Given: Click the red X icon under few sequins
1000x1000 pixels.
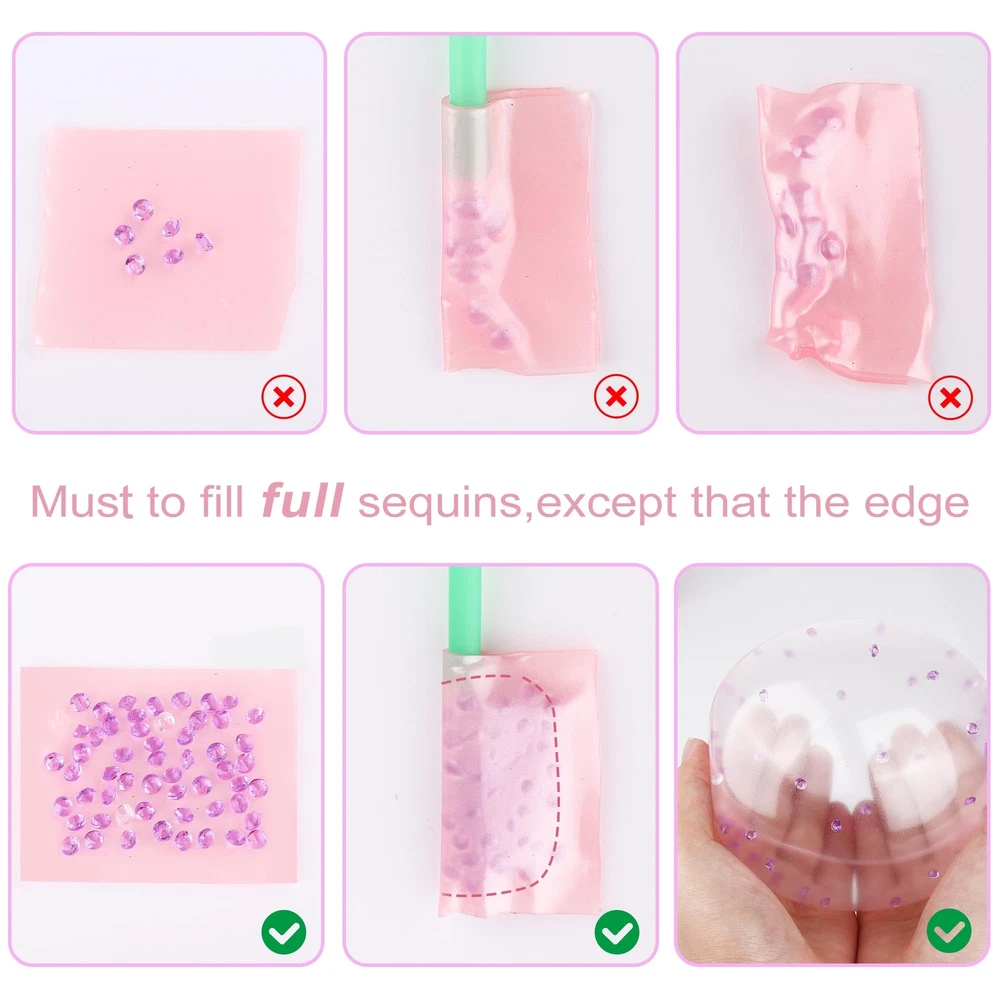Looking at the screenshot, I should pyautogui.click(x=284, y=397).
